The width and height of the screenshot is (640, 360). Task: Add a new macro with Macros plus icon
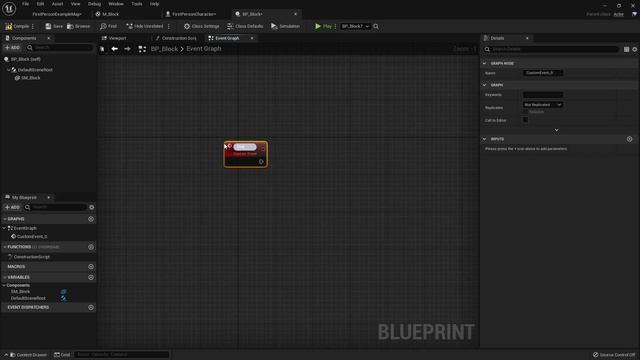pyautogui.click(x=91, y=267)
